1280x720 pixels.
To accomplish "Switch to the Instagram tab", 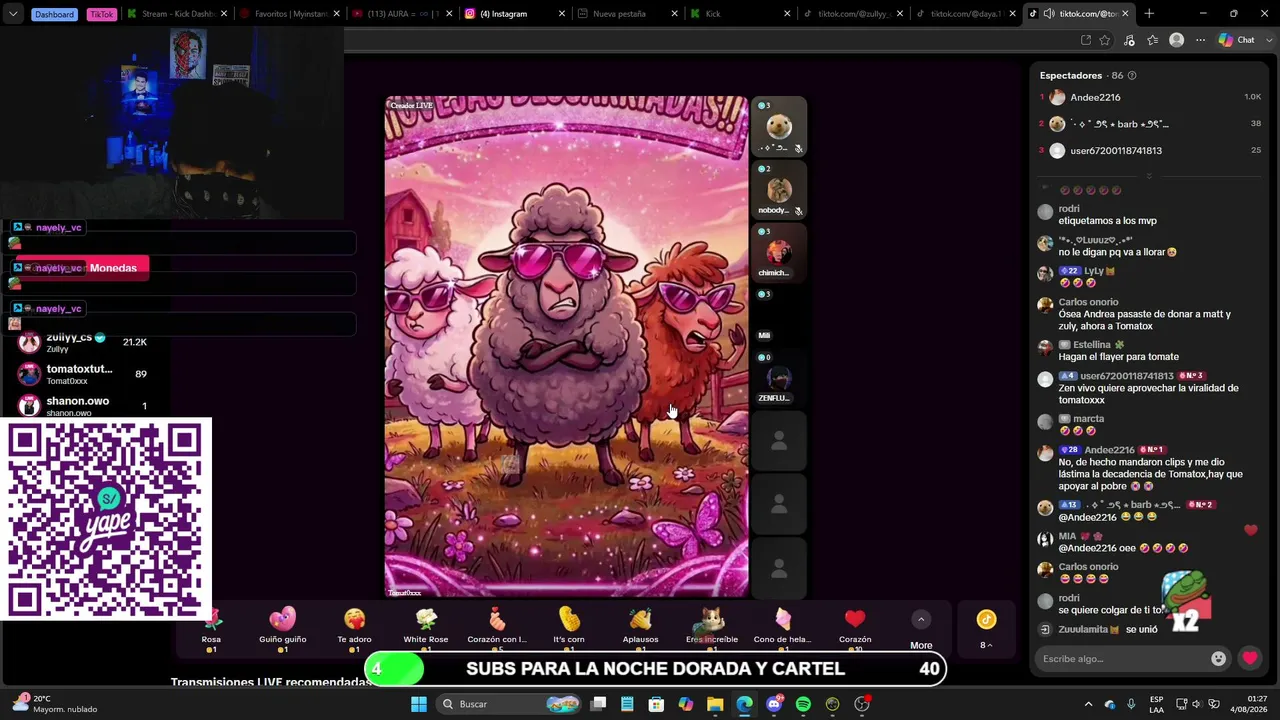I will coord(515,14).
